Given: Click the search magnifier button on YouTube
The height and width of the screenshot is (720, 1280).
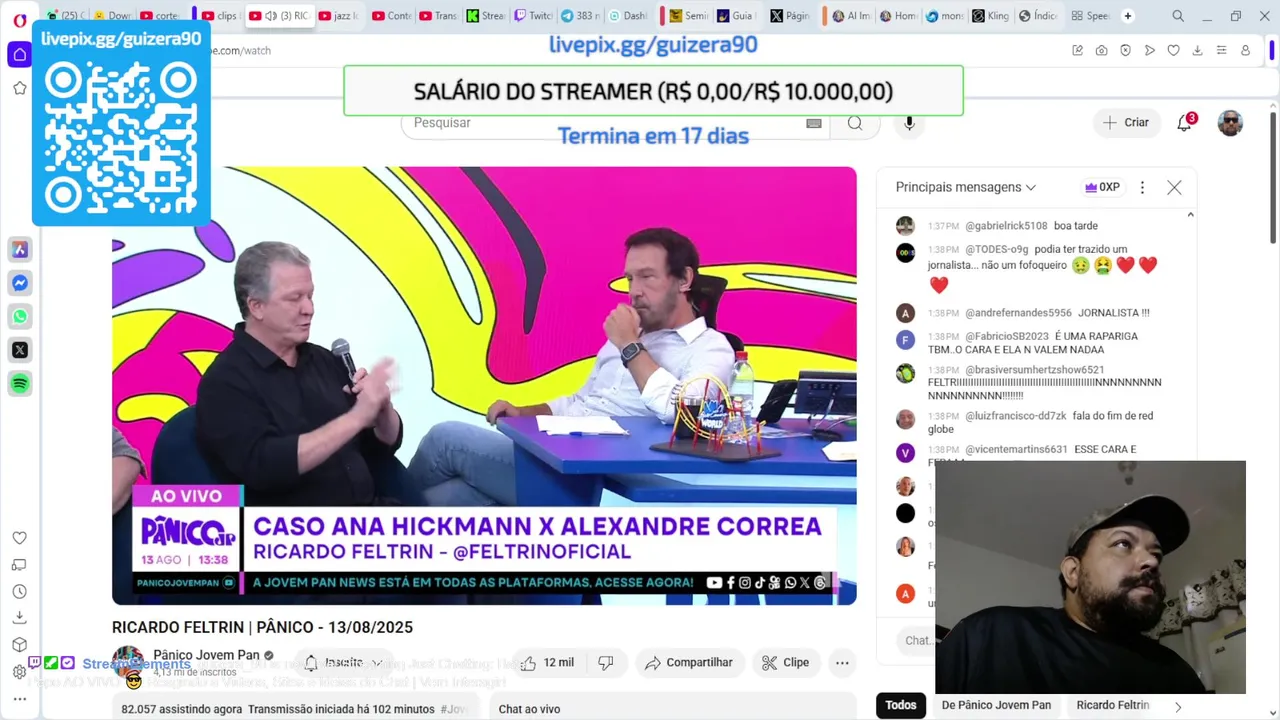Looking at the screenshot, I should pos(855,123).
